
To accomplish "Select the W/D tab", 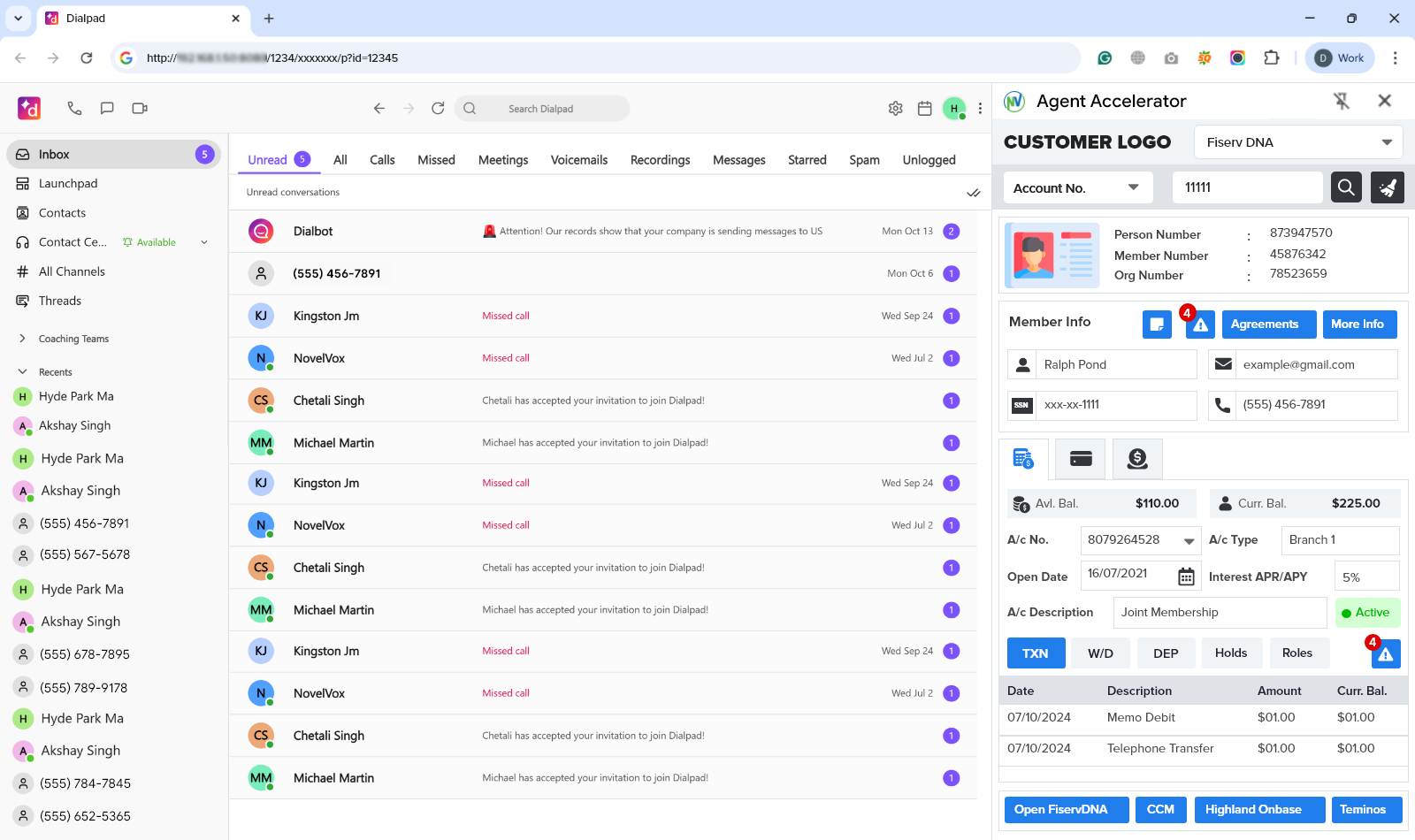I will click(x=1100, y=653).
